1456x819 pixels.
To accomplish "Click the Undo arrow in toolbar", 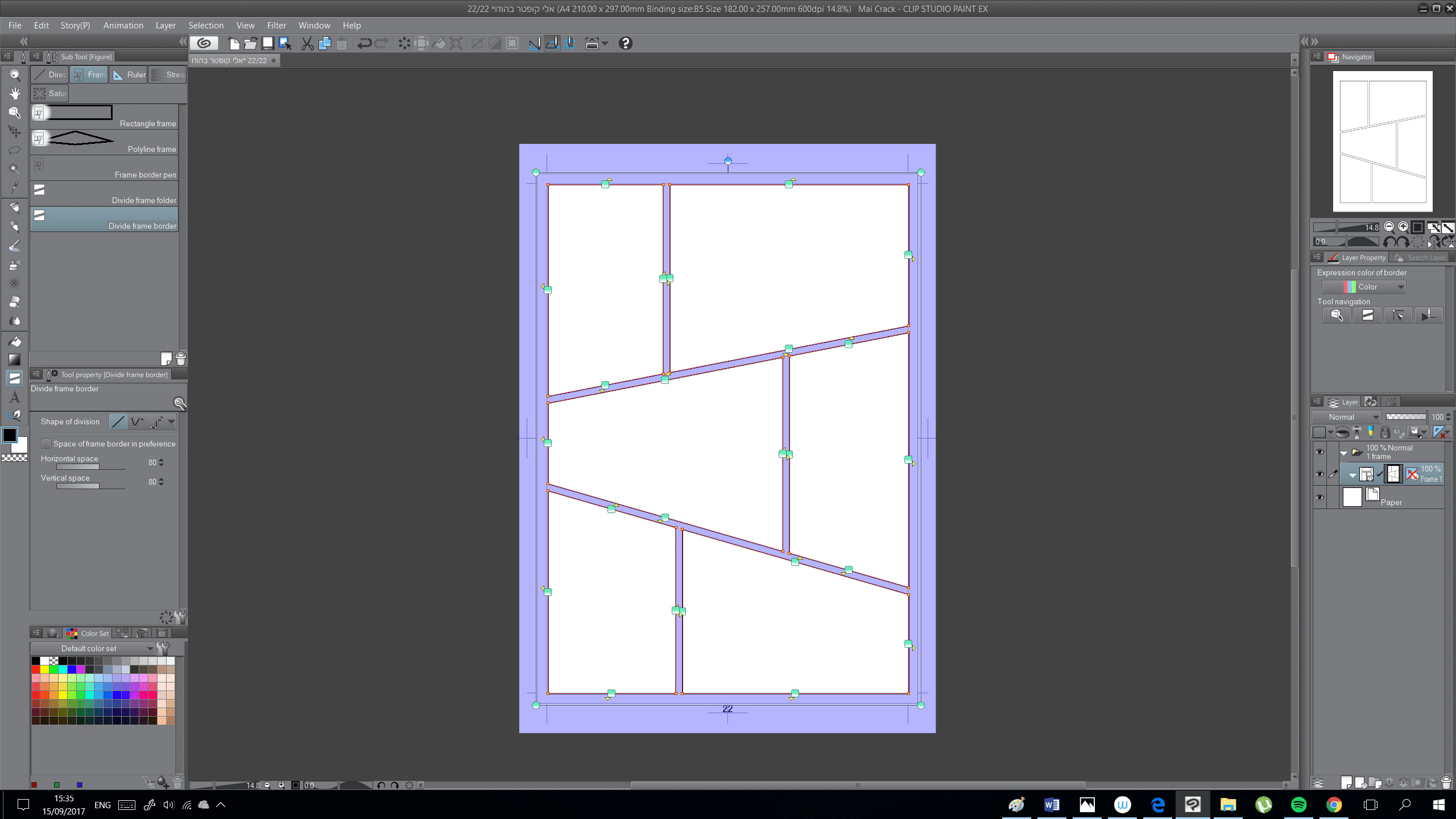I will point(364,43).
